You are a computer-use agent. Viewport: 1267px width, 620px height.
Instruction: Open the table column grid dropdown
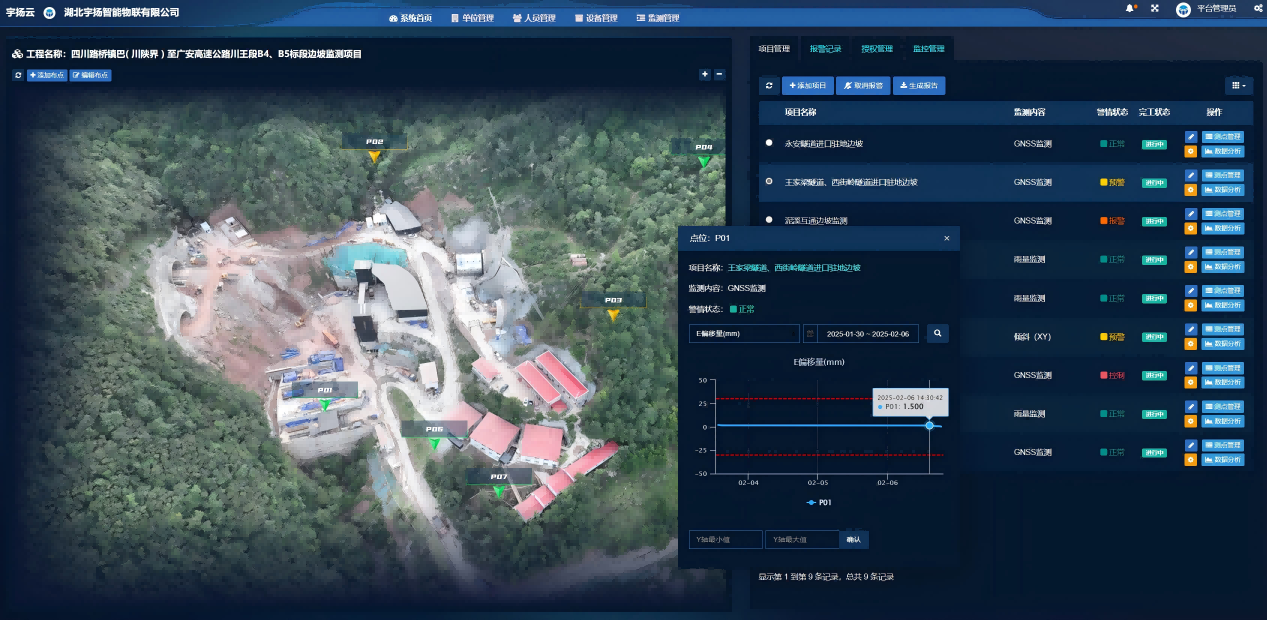click(x=1238, y=86)
